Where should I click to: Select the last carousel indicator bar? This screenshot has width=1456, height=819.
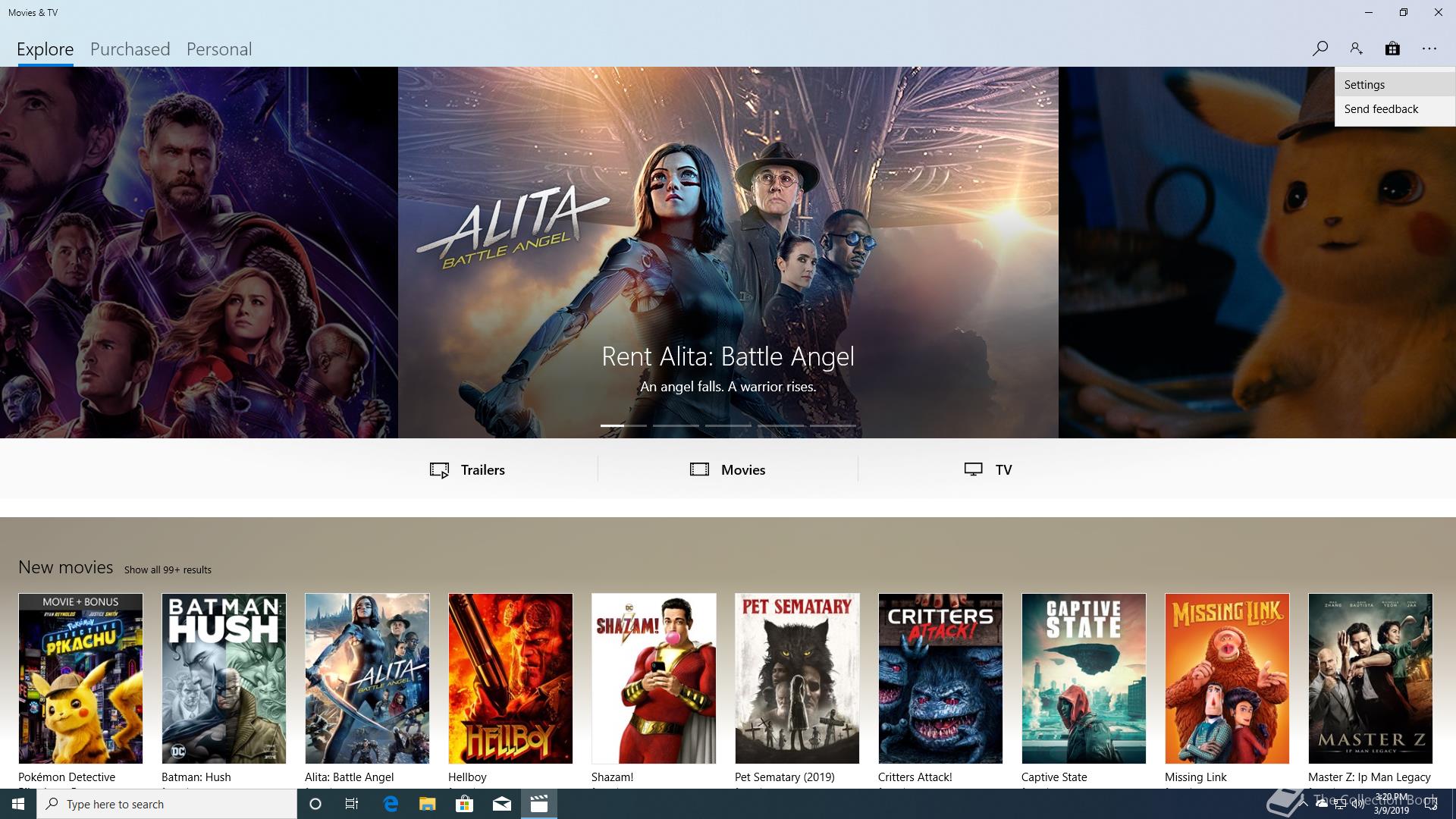(x=833, y=425)
